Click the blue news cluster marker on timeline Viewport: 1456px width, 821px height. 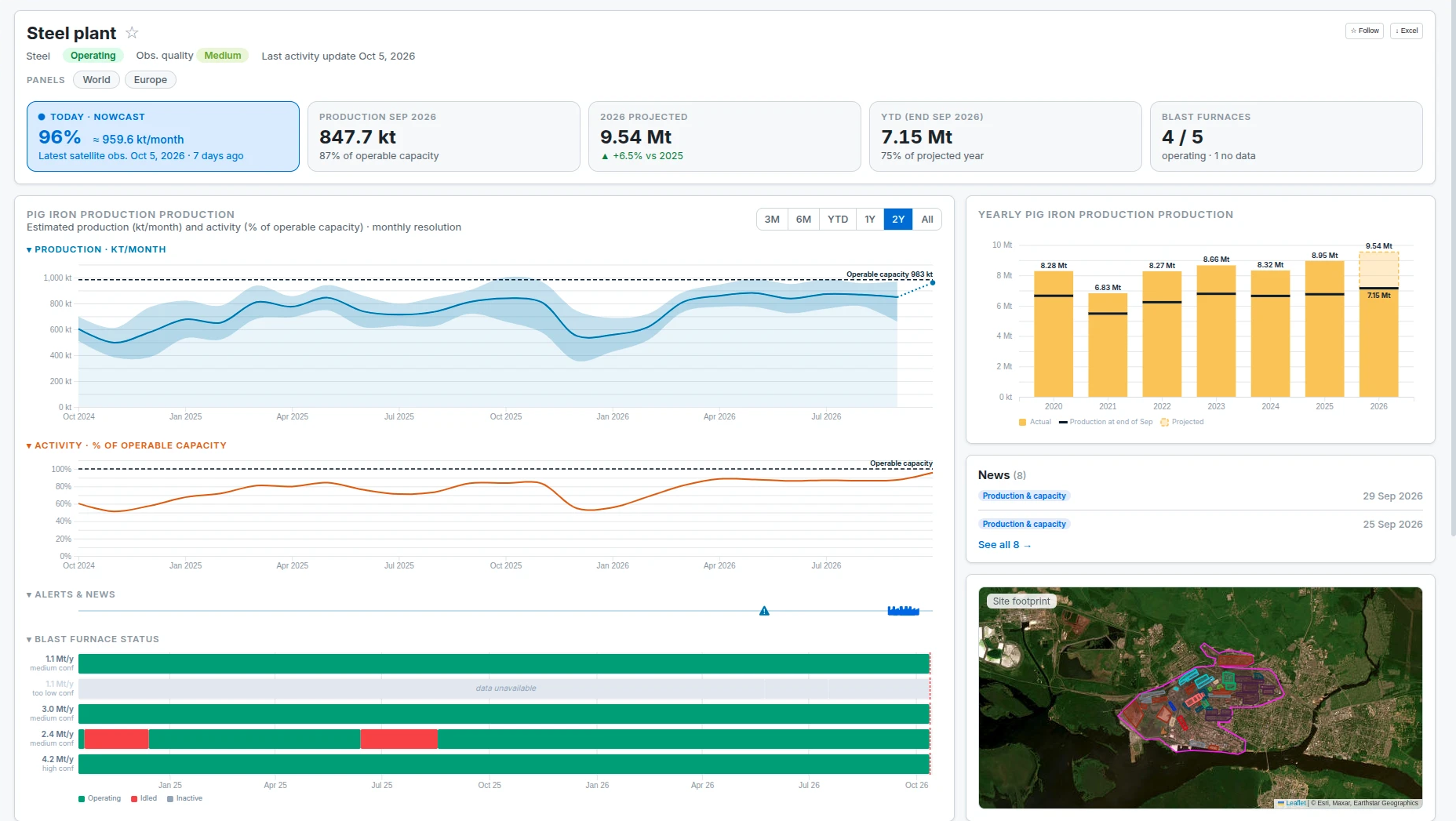903,610
